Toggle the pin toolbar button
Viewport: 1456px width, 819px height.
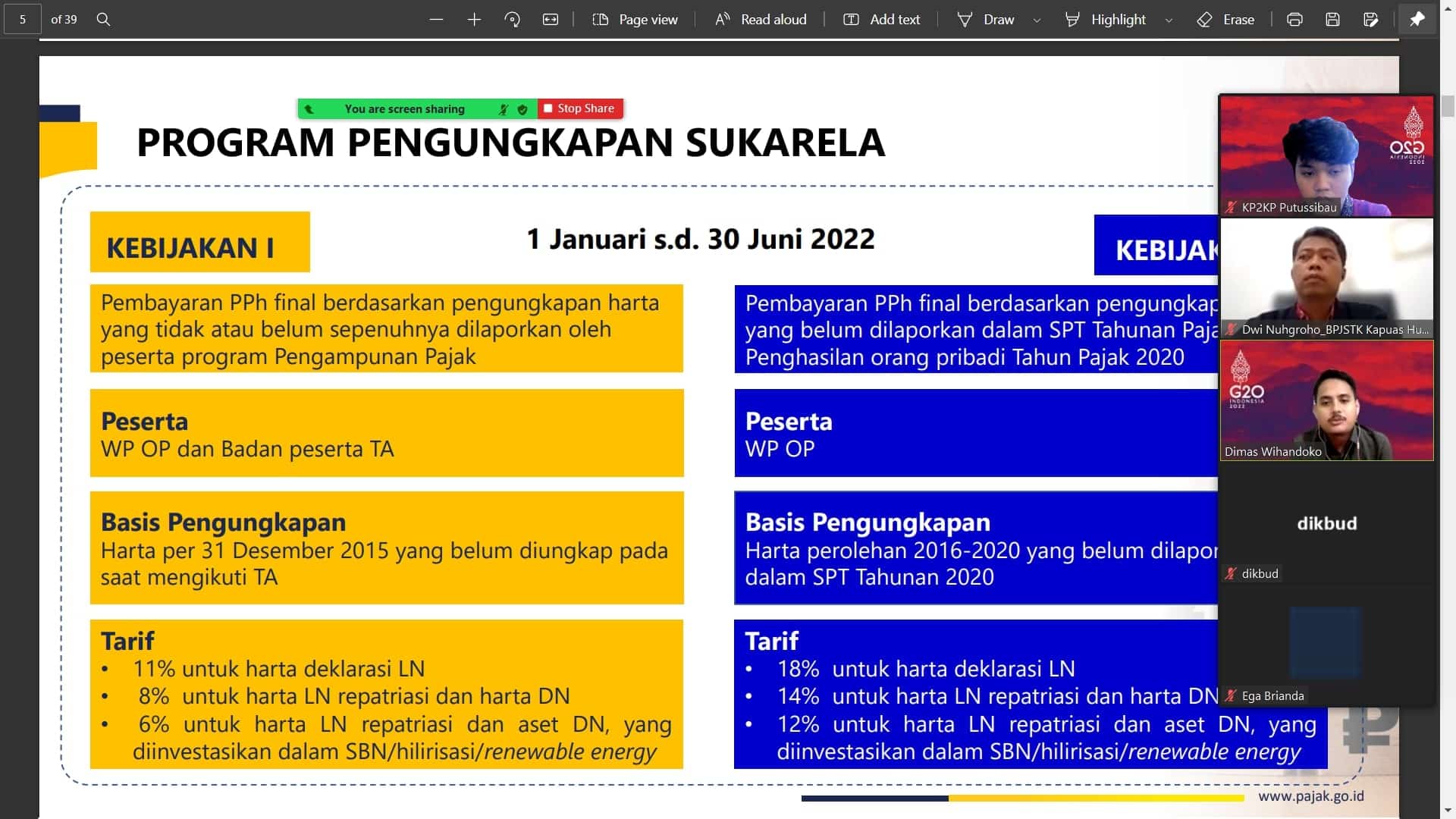(x=1417, y=20)
